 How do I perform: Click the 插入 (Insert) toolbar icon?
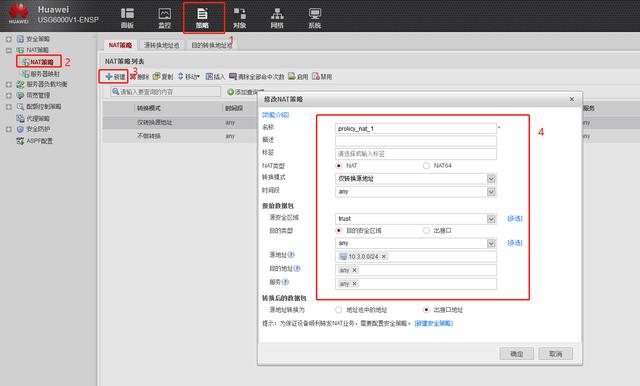point(209,76)
